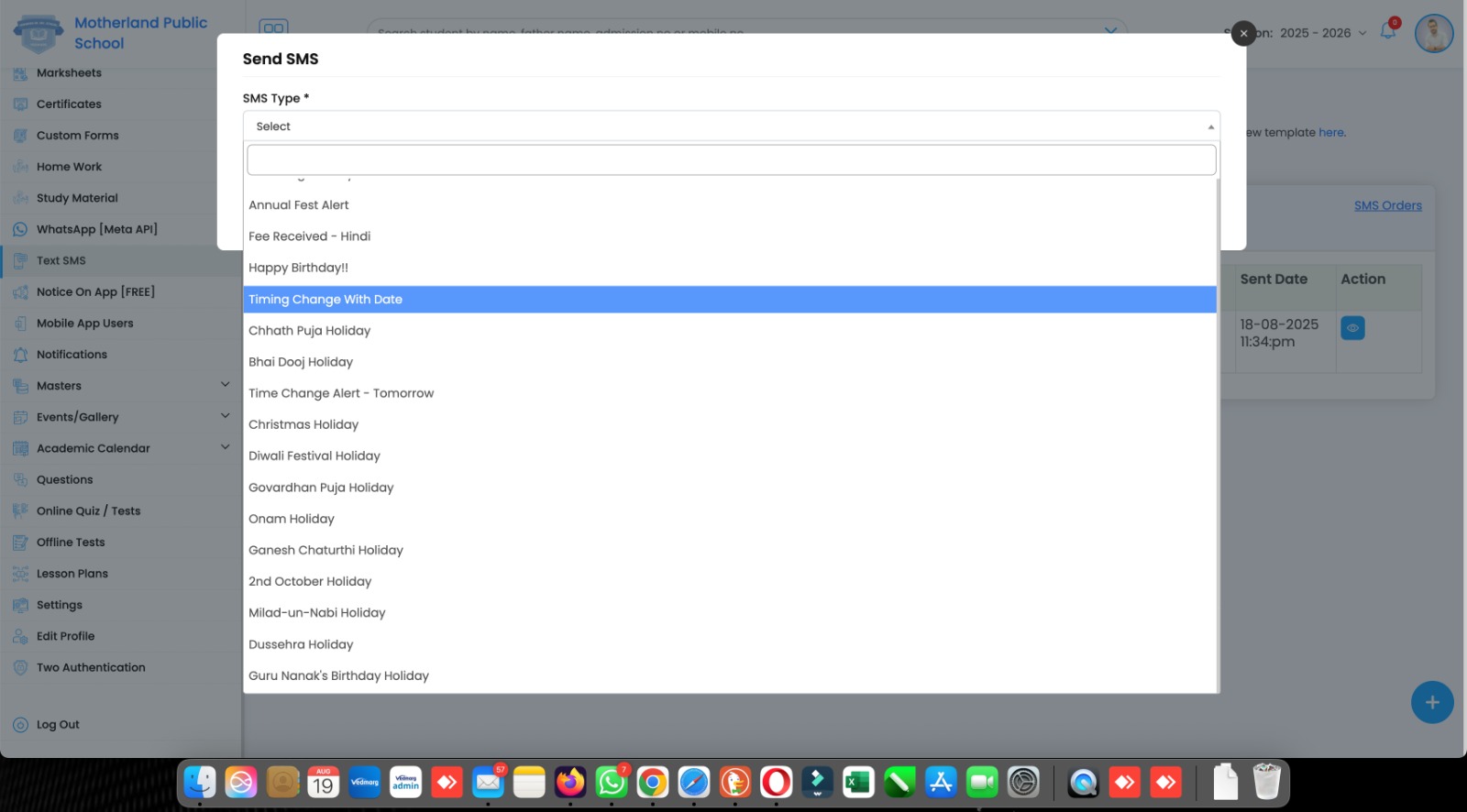1467x812 pixels.
Task: Click the Notifications bell sidebar icon
Action: coord(20,355)
